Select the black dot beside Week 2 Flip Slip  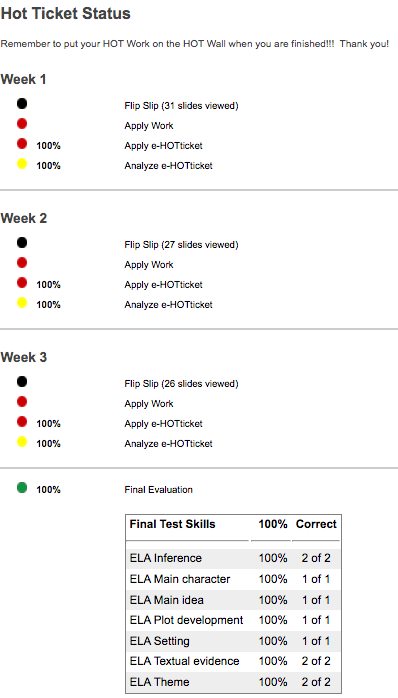tap(22, 243)
